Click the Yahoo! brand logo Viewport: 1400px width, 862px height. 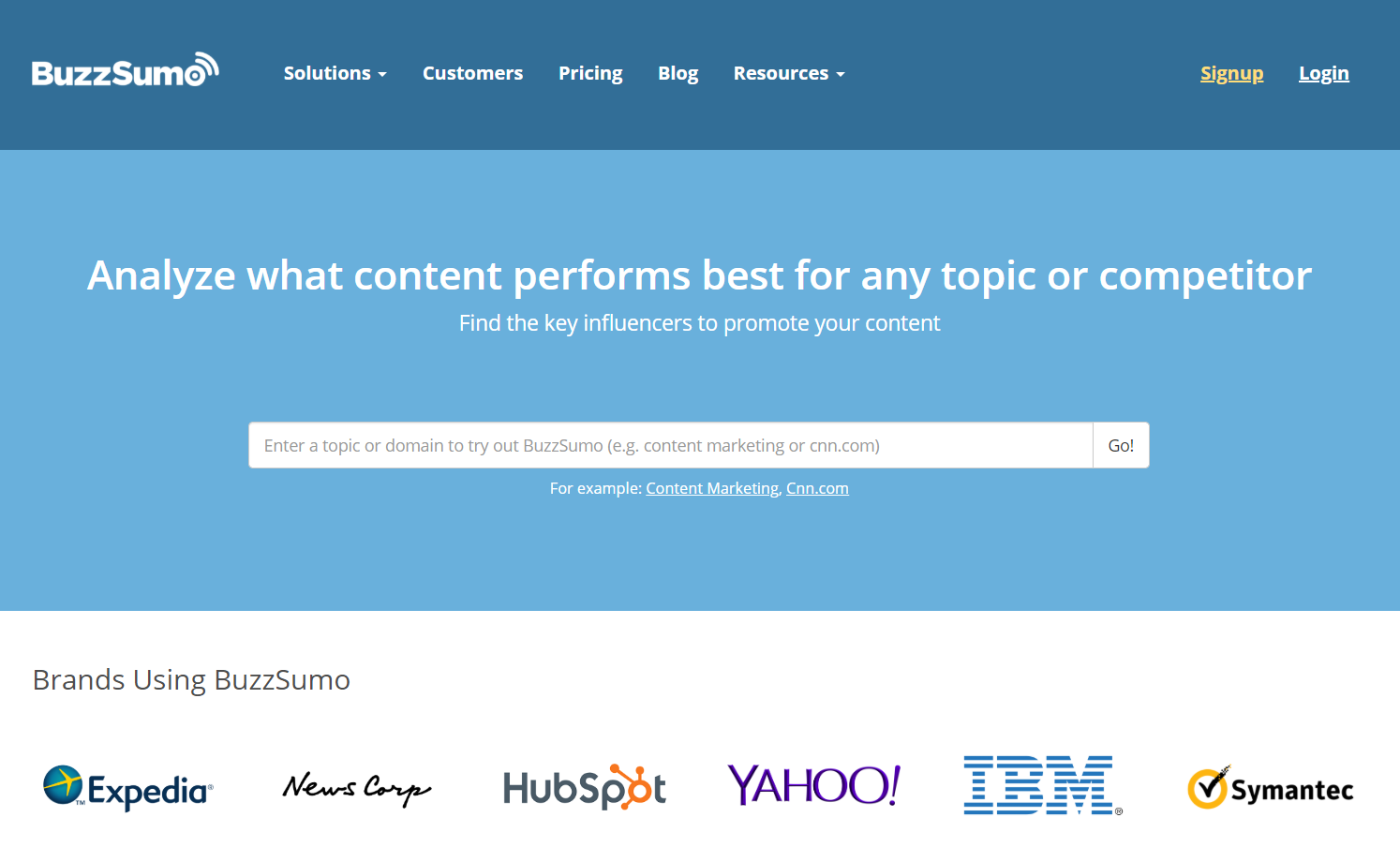coord(813,785)
